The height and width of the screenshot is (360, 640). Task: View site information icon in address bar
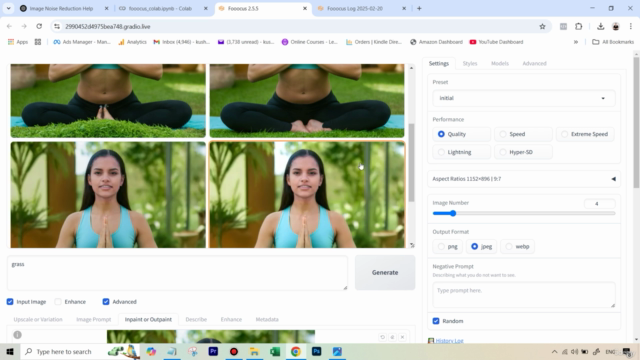57,26
